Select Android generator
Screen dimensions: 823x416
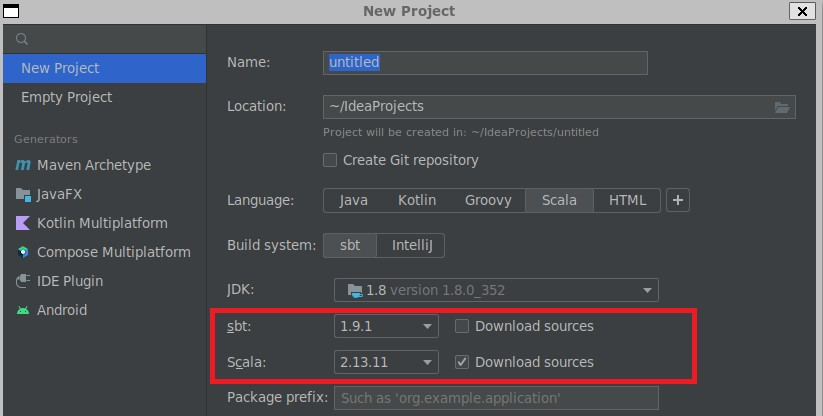(104, 310)
